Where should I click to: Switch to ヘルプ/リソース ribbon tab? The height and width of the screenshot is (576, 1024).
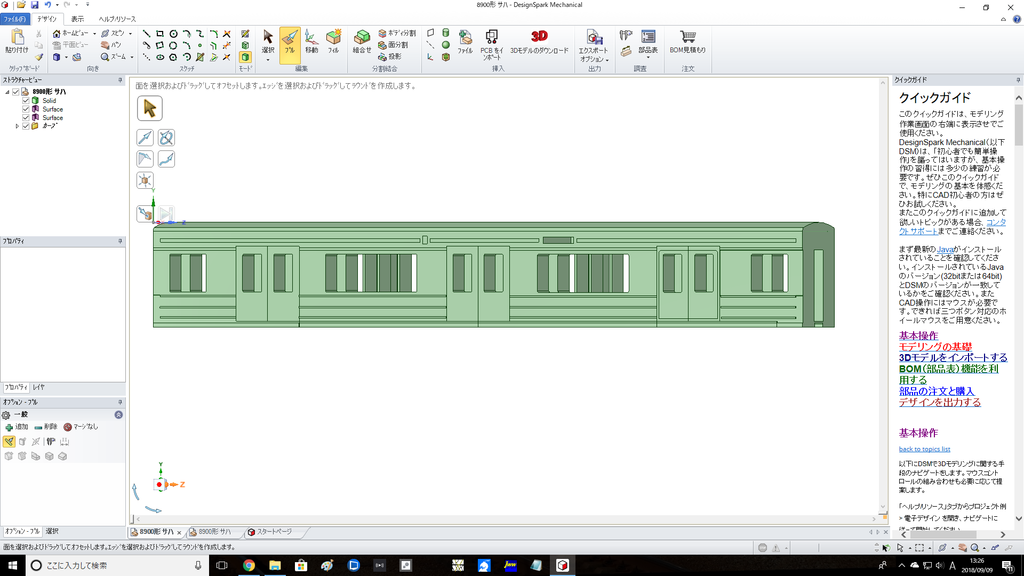117,19
